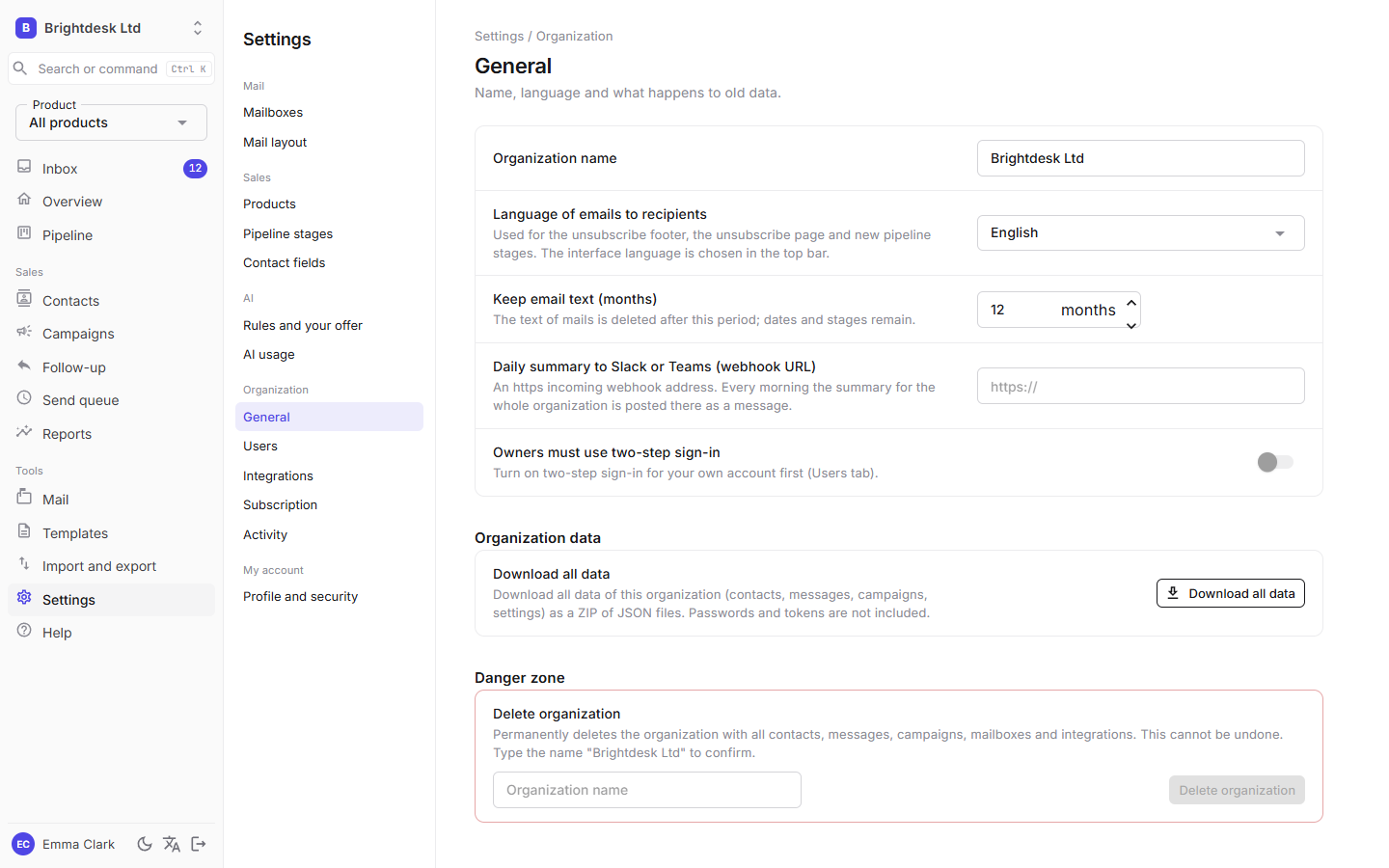The width and height of the screenshot is (1389, 868).
Task: Click the Import and export arrows icon
Action: (x=24, y=565)
